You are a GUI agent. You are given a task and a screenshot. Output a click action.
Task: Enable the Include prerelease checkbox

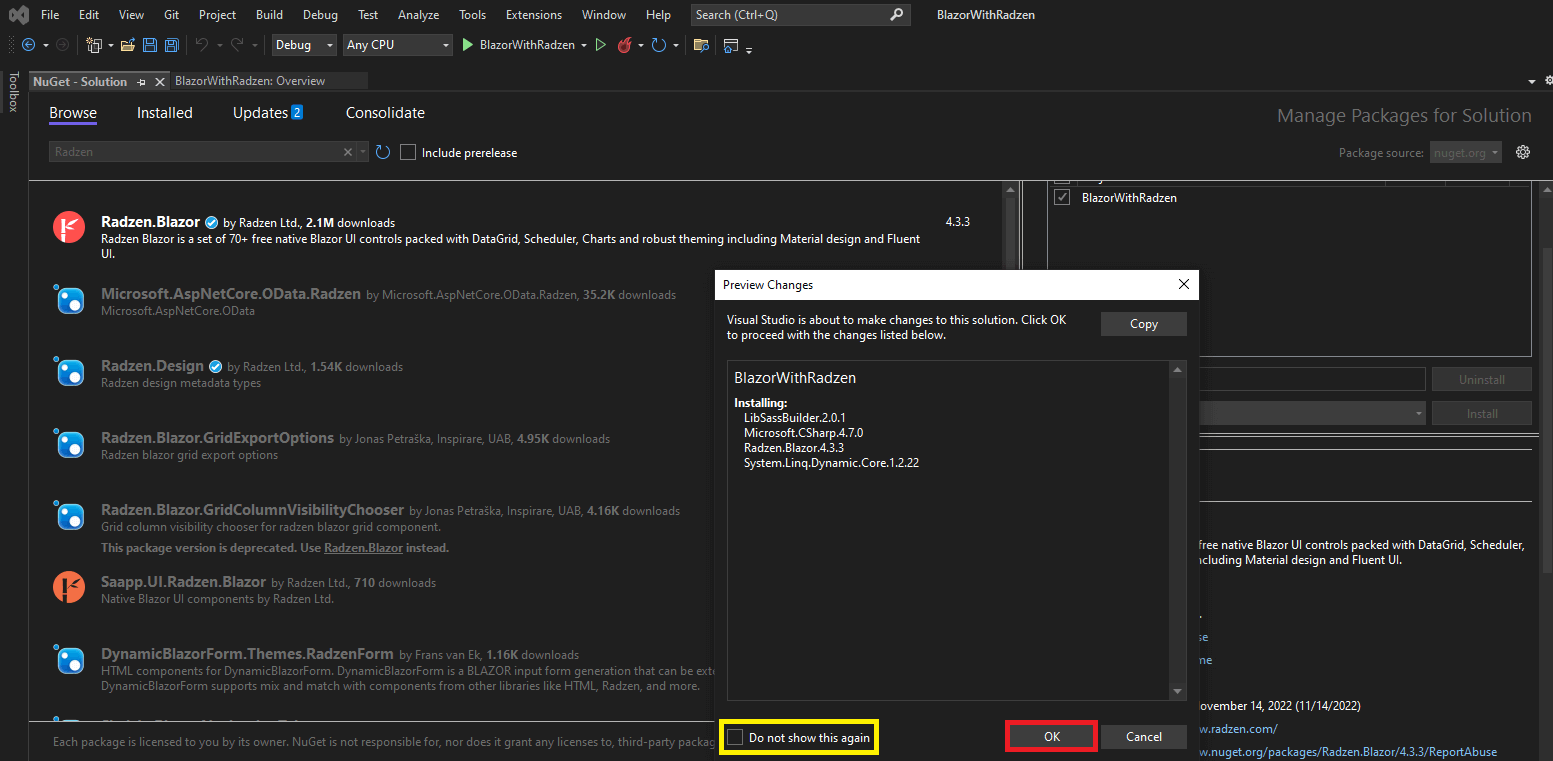pyautogui.click(x=408, y=152)
